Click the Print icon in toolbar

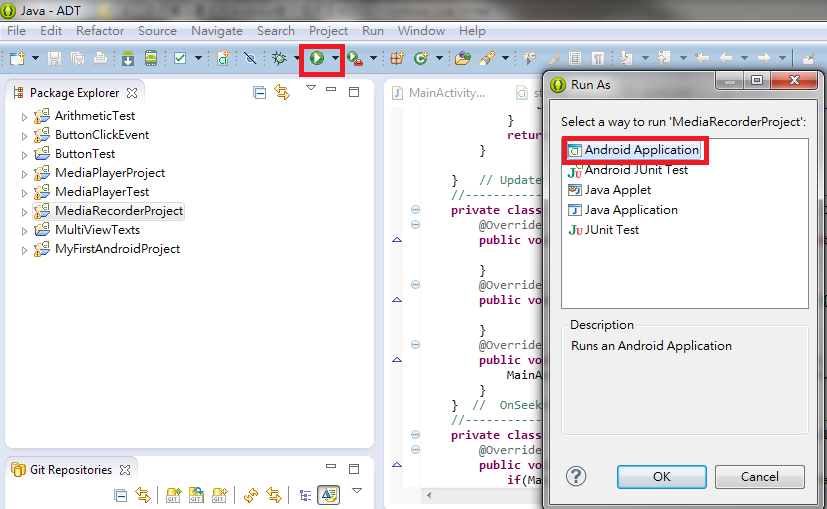(100, 58)
